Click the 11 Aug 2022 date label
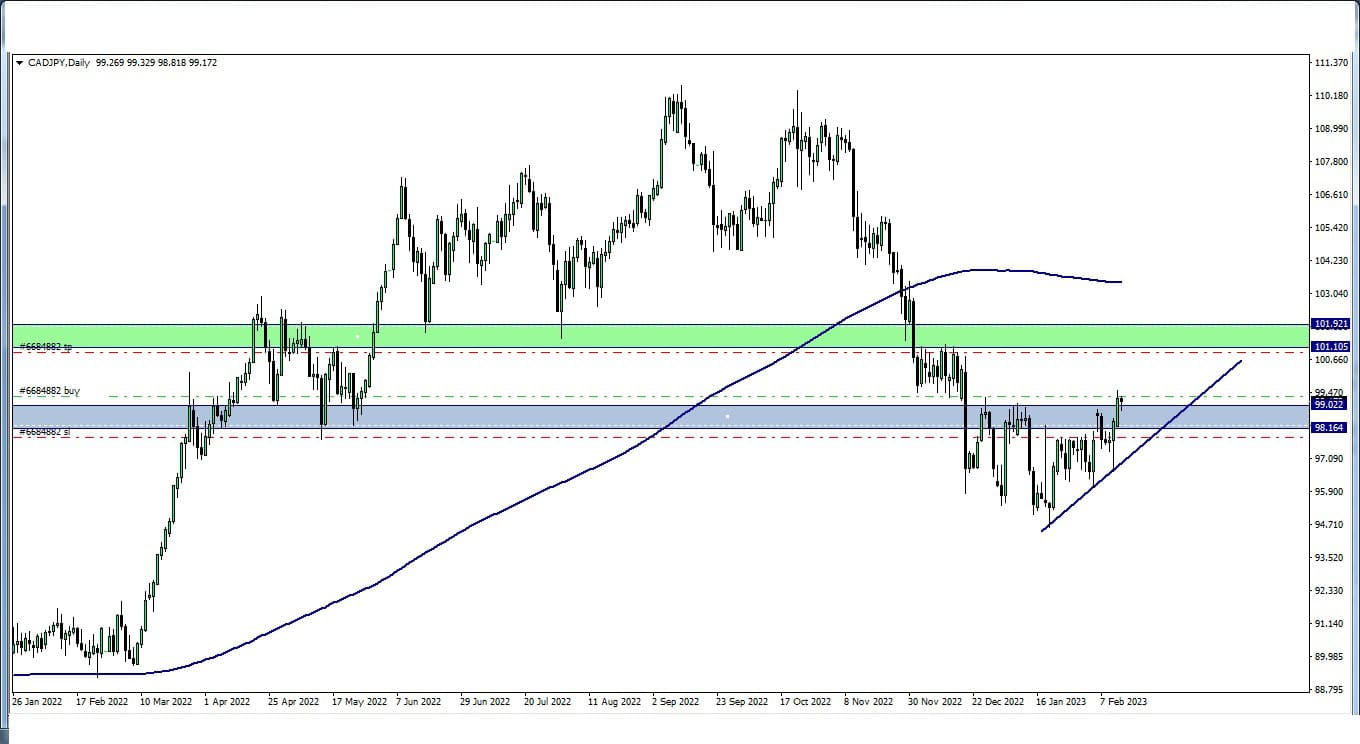This screenshot has height=744, width=1360. point(615,702)
